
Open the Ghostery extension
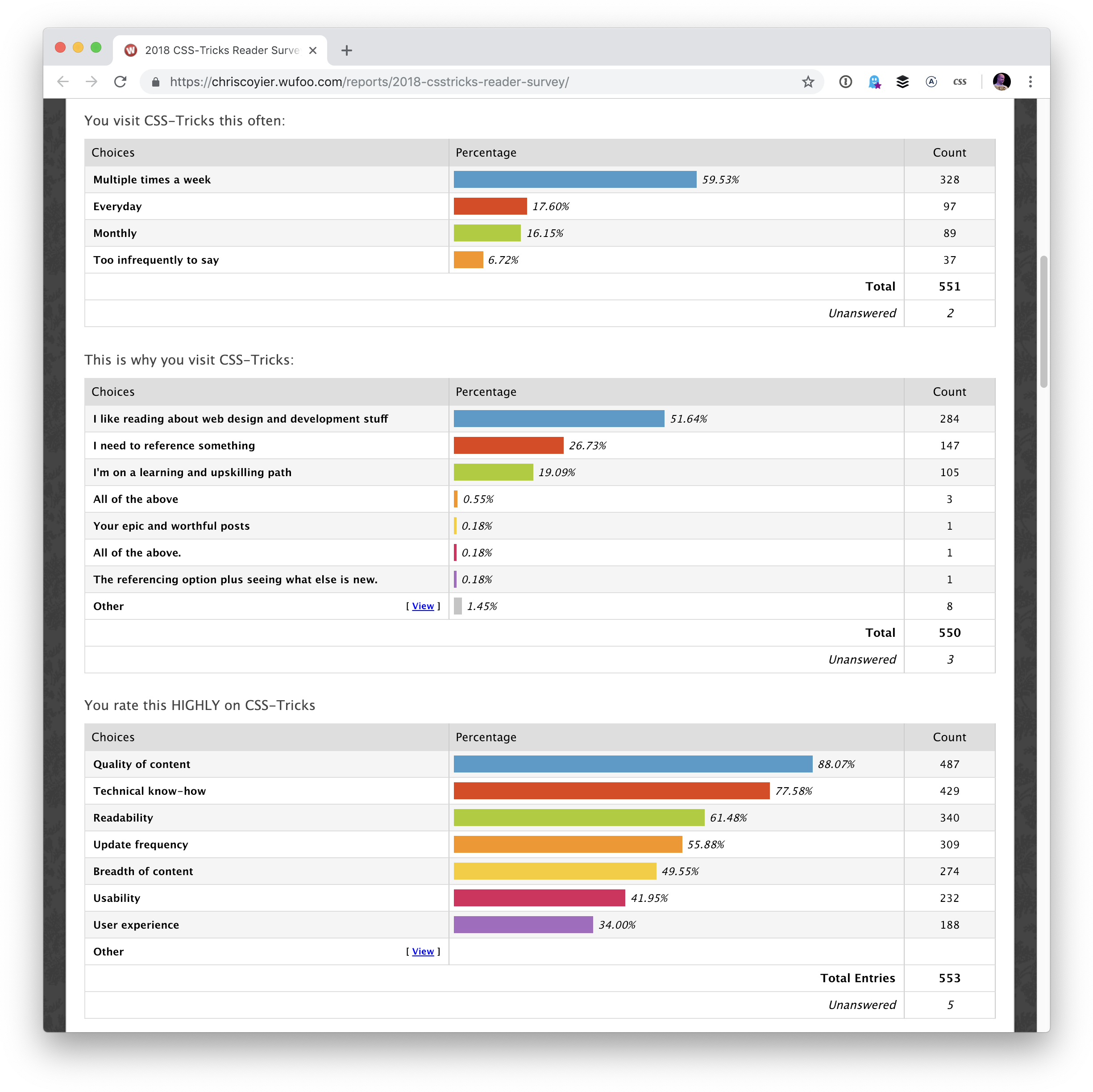tap(875, 82)
